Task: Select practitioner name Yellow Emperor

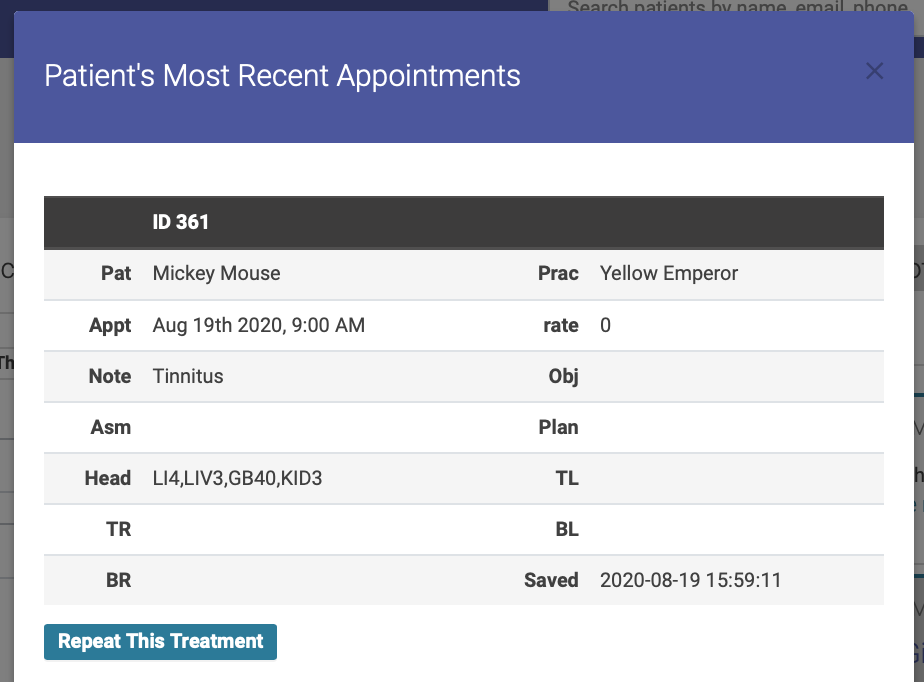Action: coord(669,274)
